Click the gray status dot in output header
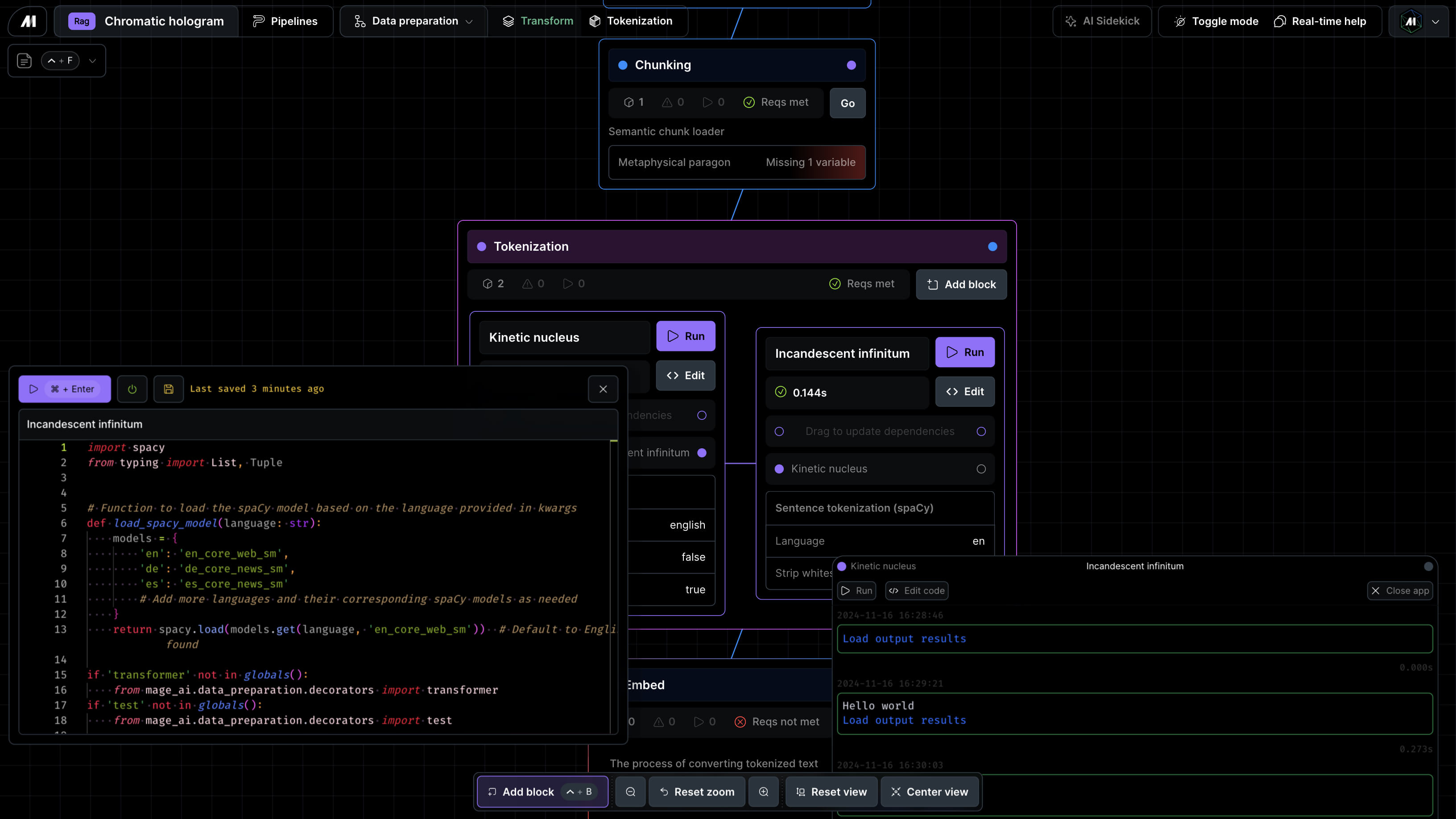 [x=1428, y=567]
